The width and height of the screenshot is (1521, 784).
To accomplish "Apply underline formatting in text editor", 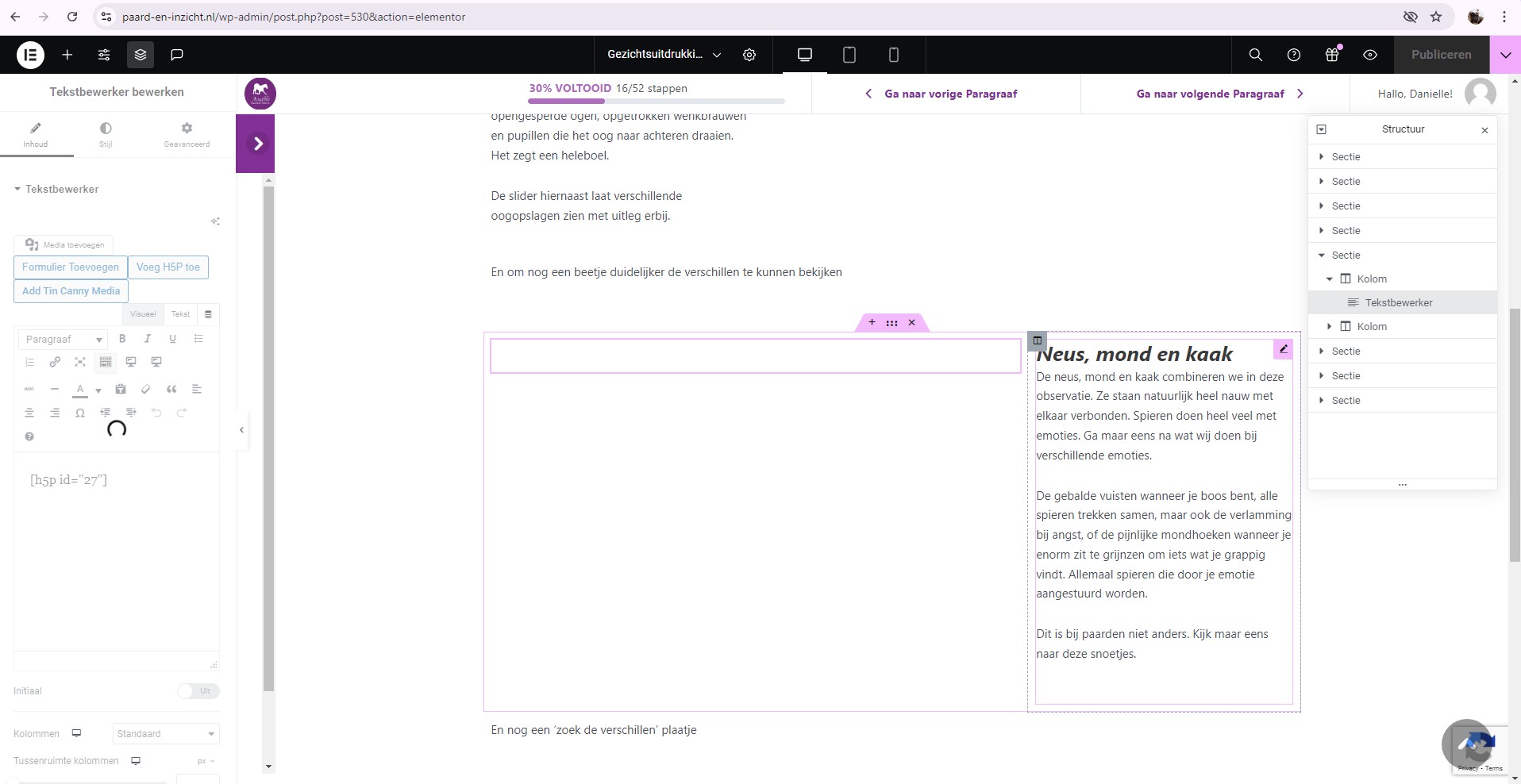I will (172, 339).
